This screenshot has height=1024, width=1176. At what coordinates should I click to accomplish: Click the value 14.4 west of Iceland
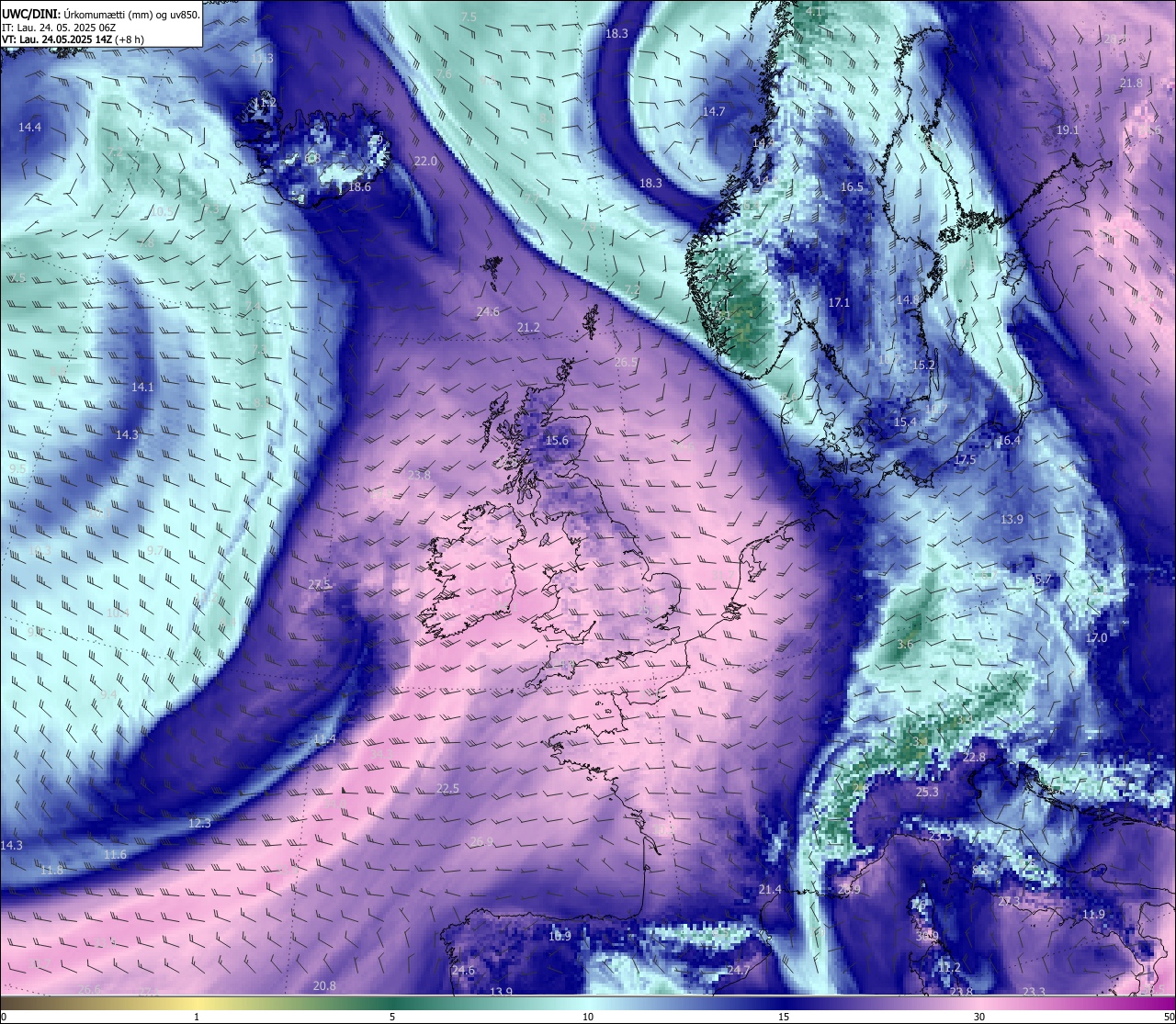(30, 127)
